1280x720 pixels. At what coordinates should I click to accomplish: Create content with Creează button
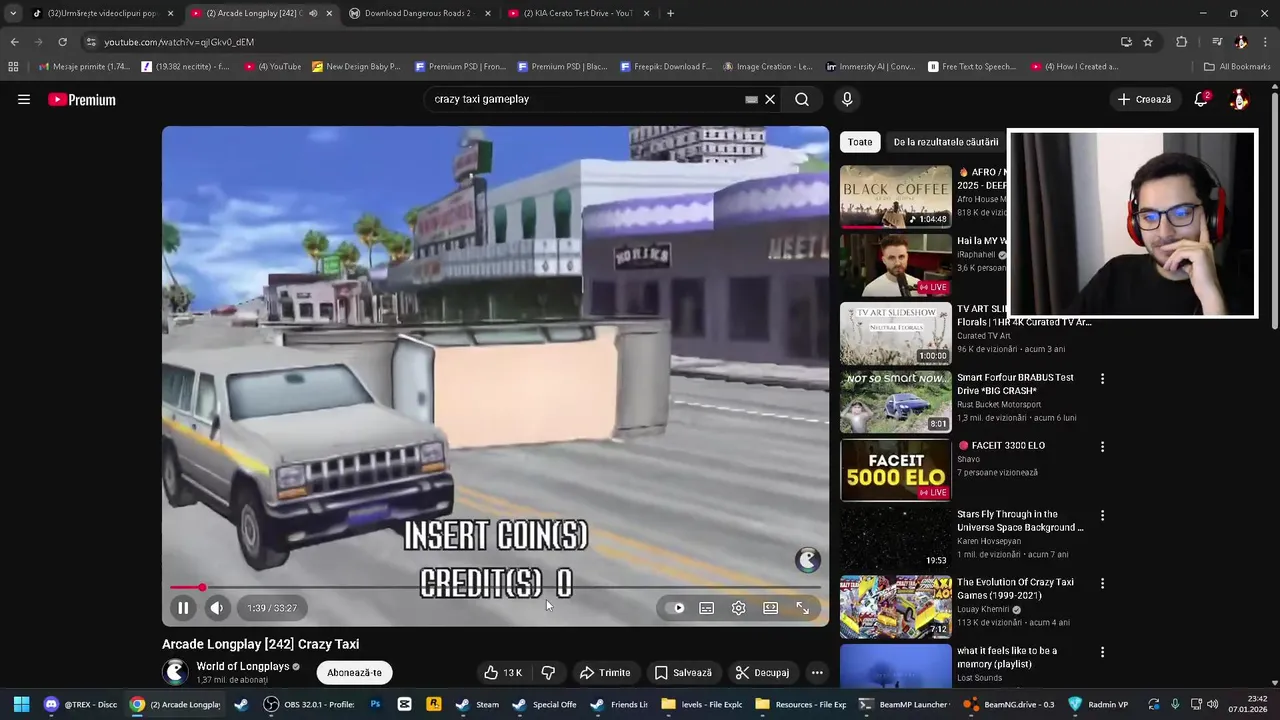(1144, 99)
